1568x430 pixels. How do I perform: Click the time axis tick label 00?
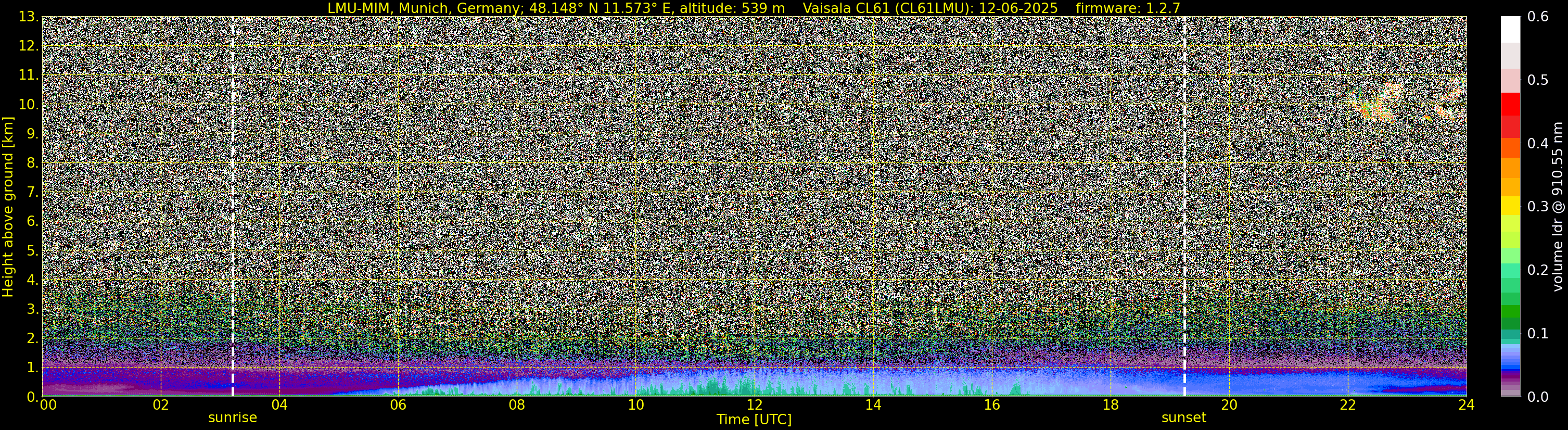click(48, 405)
